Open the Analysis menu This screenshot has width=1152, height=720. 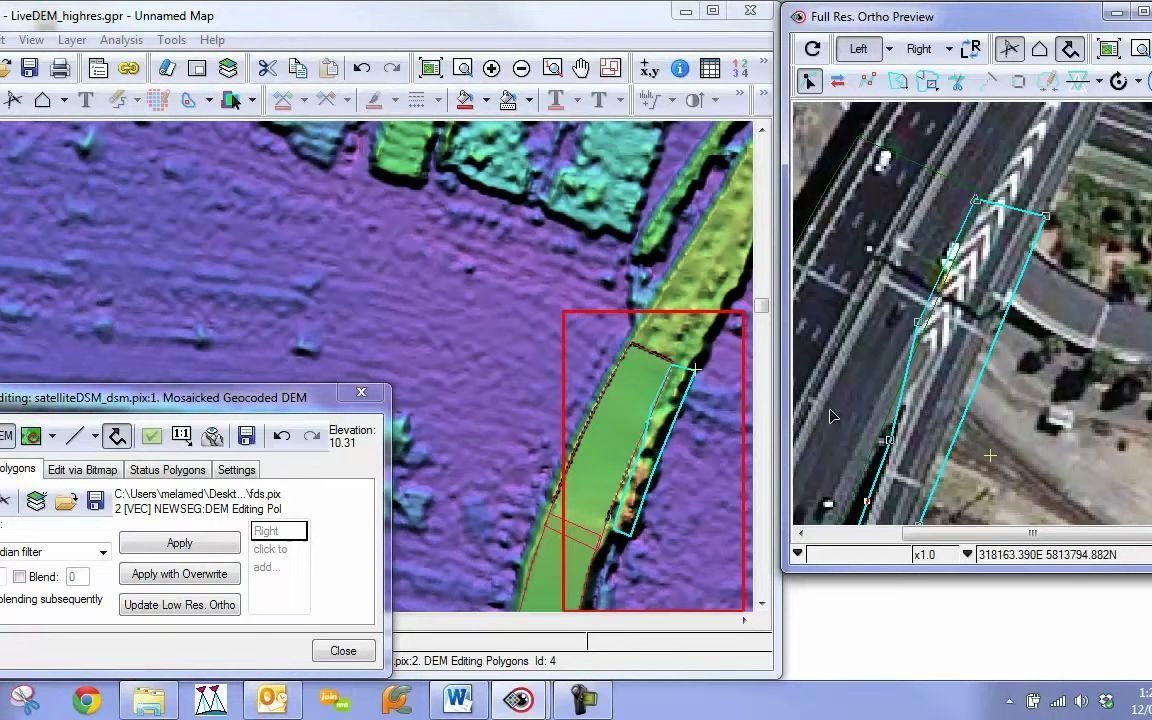tap(121, 40)
